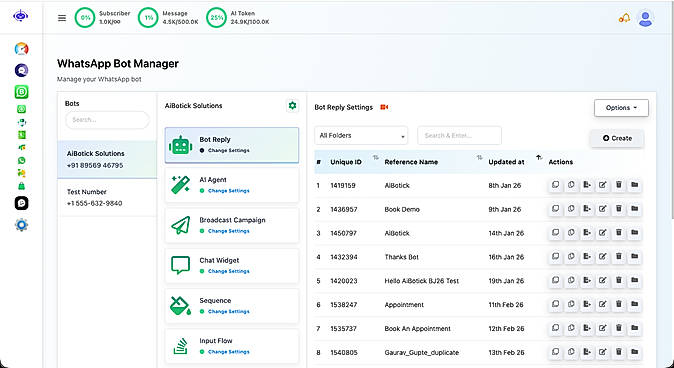The height and width of the screenshot is (368, 674).
Task: Click the unique ID 1538247
Action: 343,305
